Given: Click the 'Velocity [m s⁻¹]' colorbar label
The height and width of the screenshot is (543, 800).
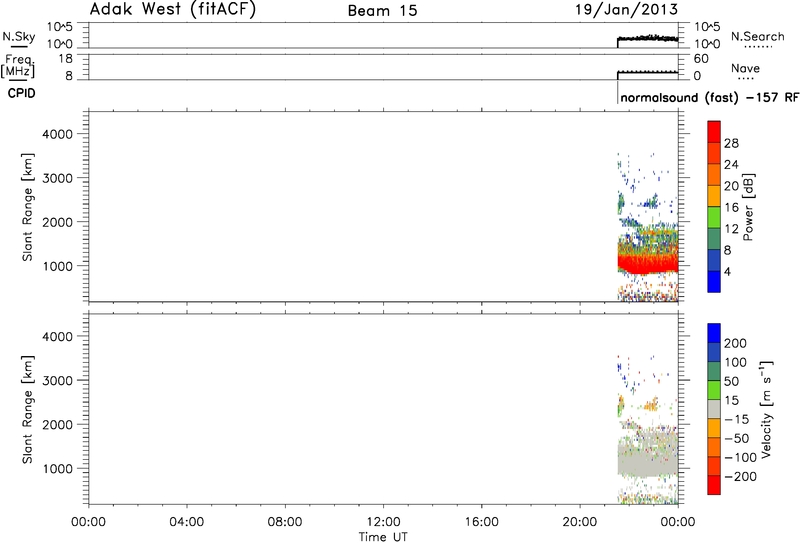Looking at the screenshot, I should 766,410.
